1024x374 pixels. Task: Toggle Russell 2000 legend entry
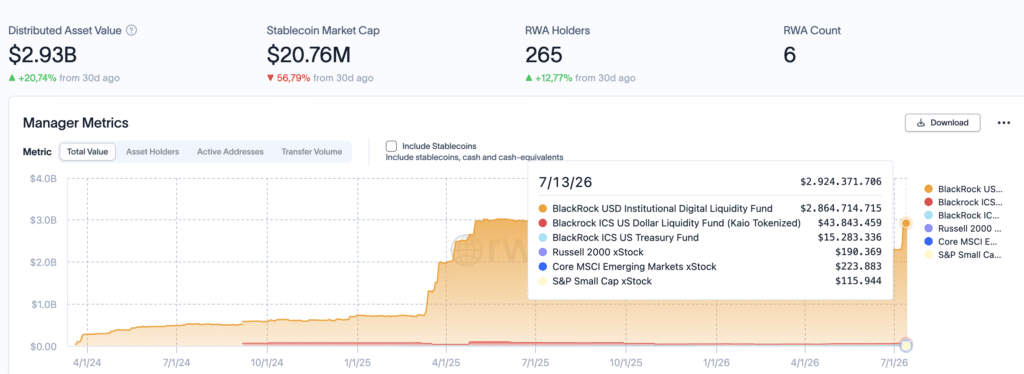pos(963,228)
